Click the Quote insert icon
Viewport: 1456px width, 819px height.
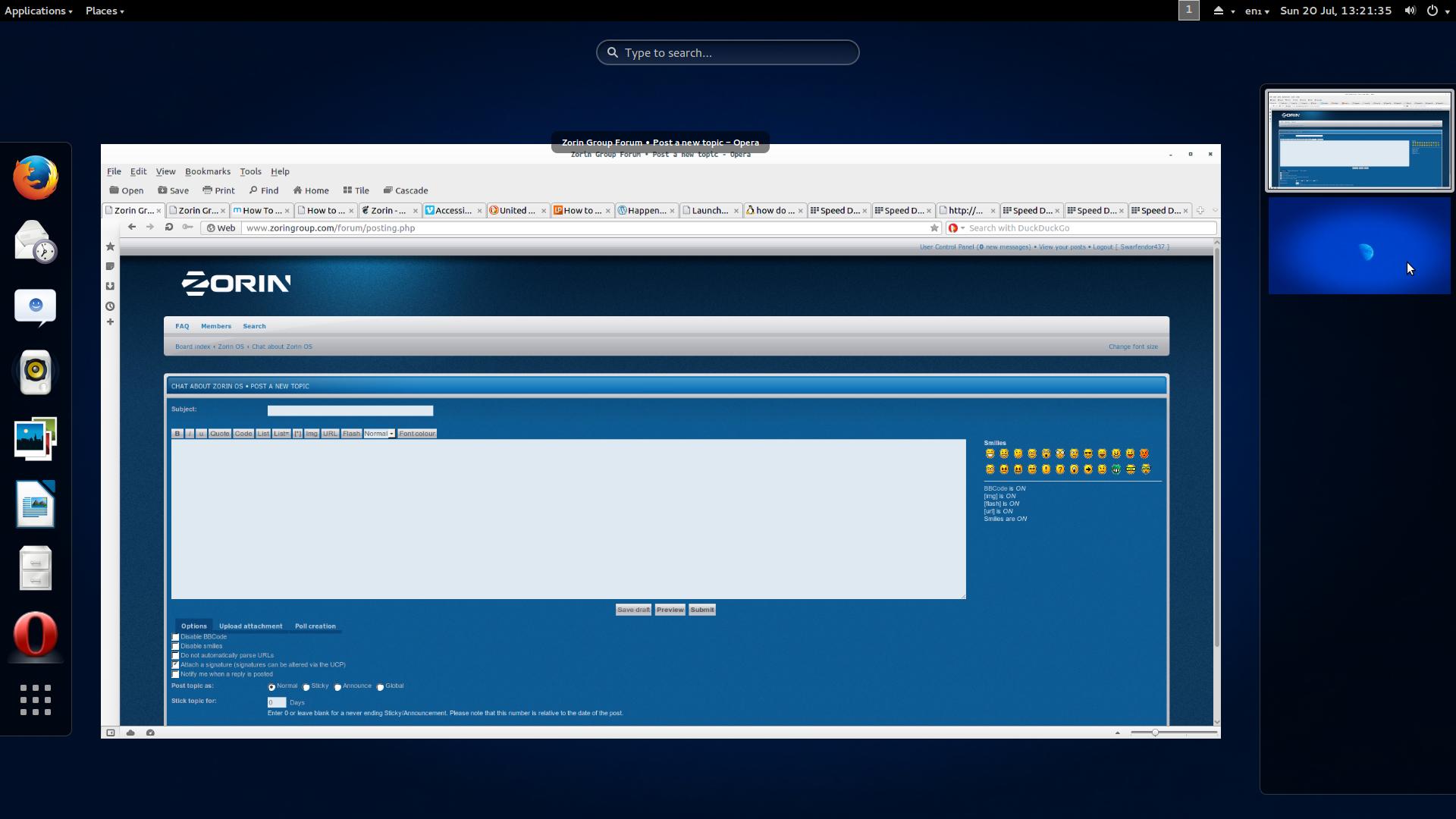[218, 432]
